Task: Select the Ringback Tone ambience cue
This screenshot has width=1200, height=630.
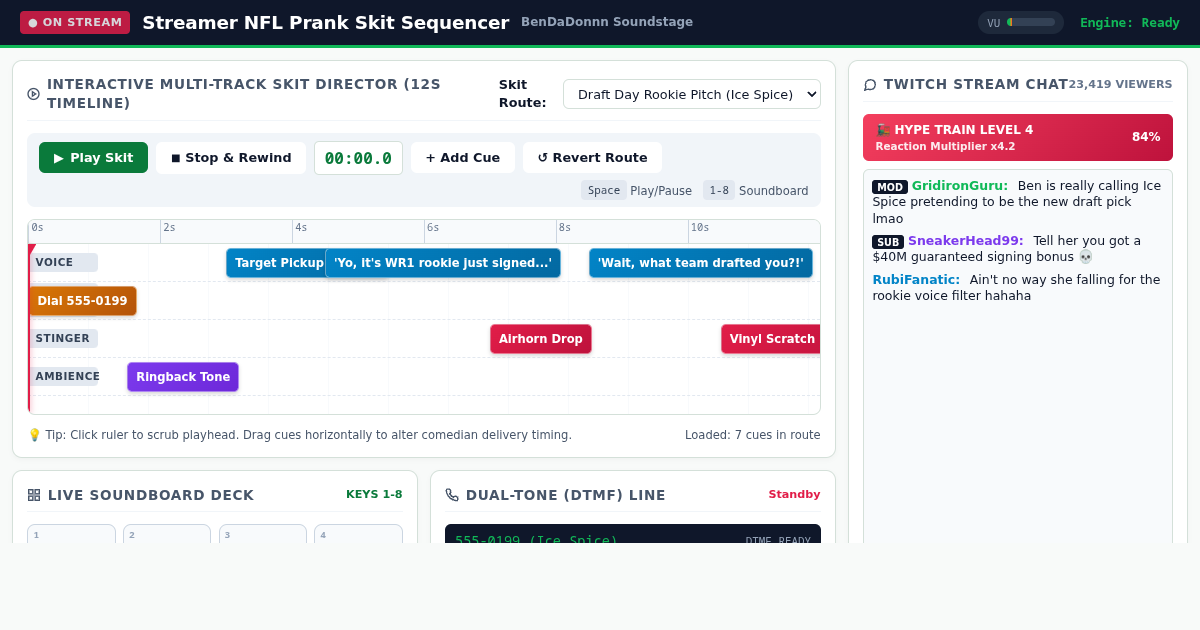Action: [x=183, y=377]
